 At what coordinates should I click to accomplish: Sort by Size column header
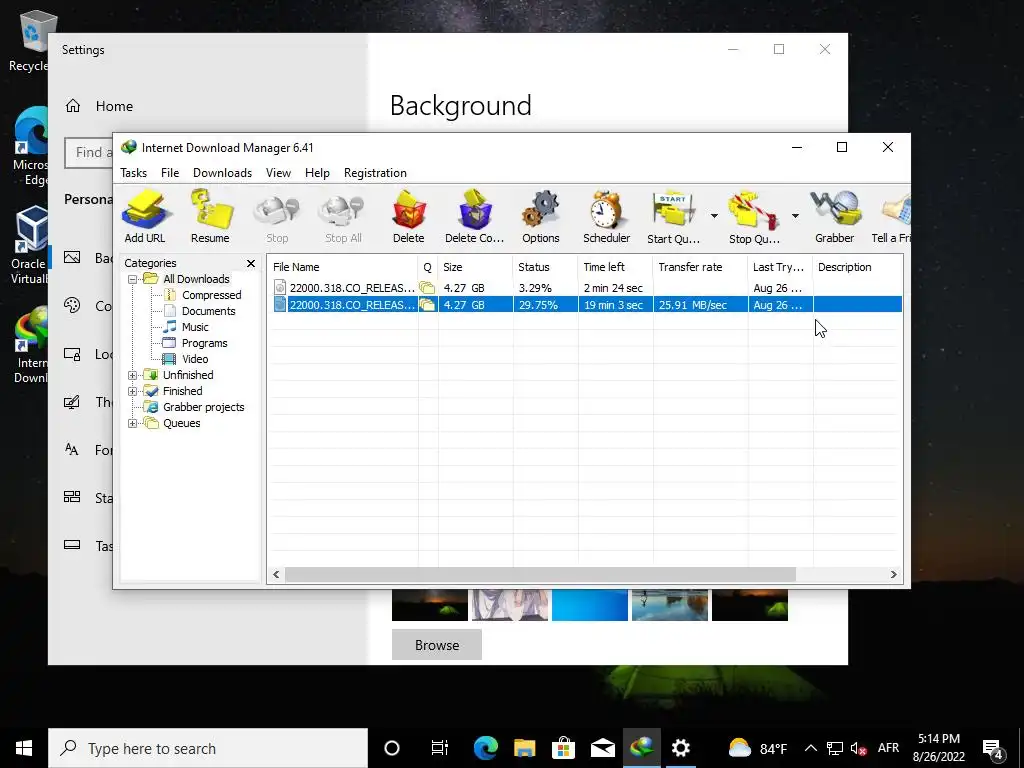tap(475, 267)
